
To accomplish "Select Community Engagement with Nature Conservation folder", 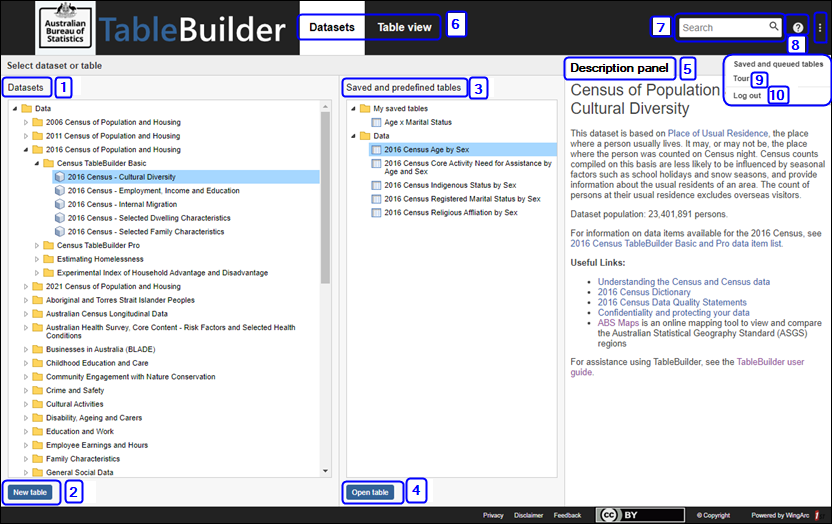I will [x=131, y=377].
